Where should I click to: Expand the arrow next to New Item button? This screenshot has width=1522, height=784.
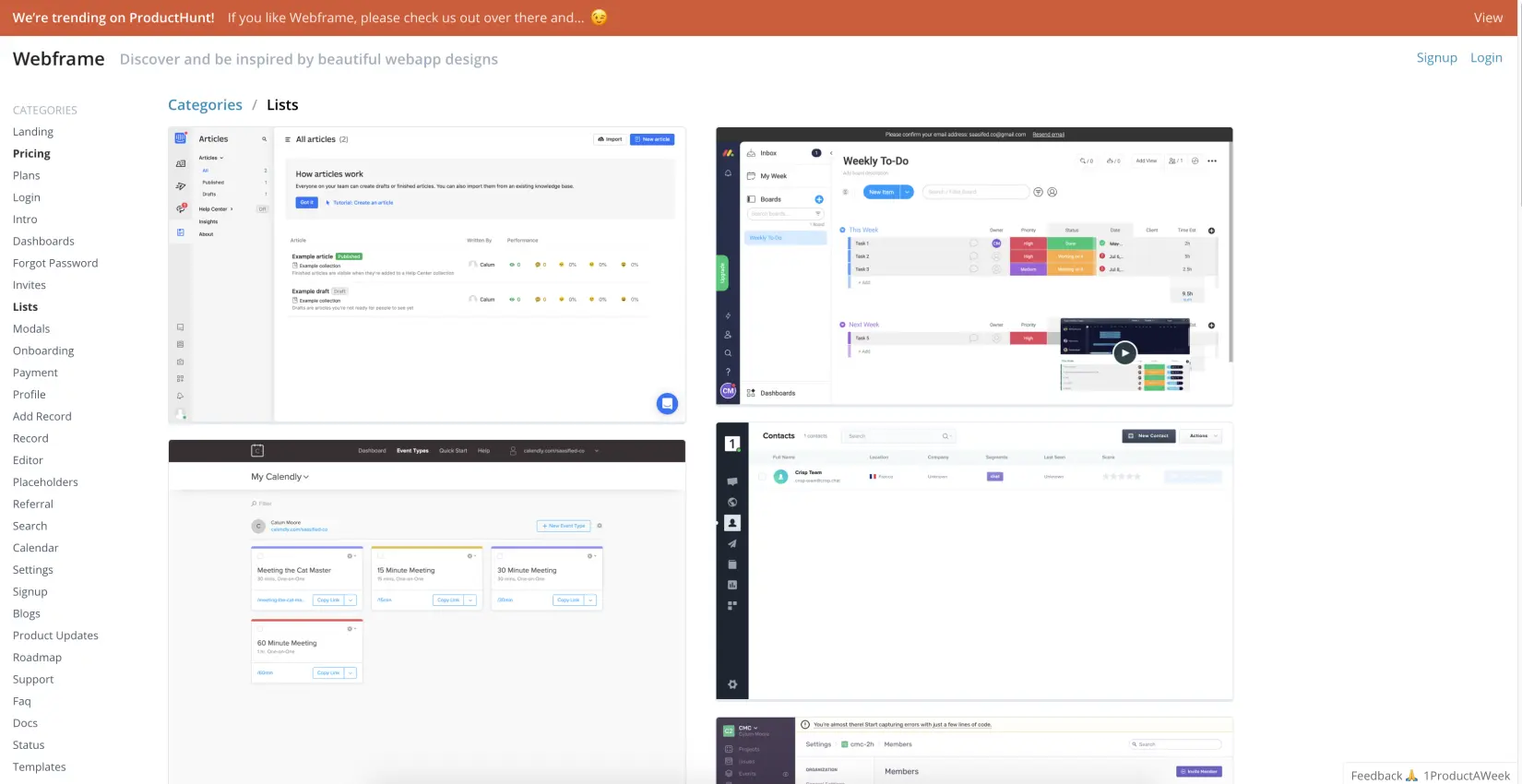[x=907, y=192]
